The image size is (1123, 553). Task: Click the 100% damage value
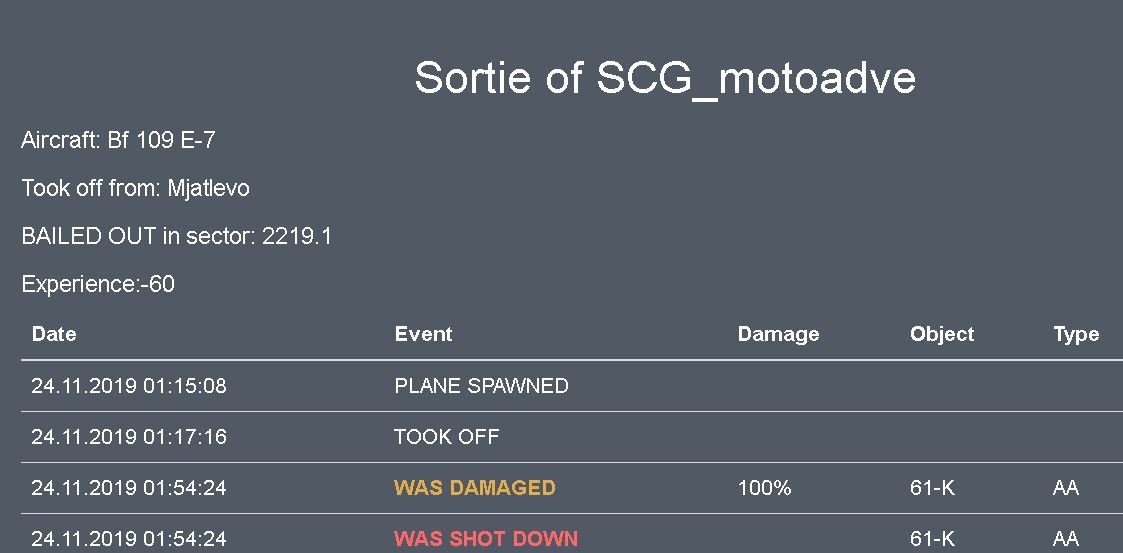tap(764, 488)
